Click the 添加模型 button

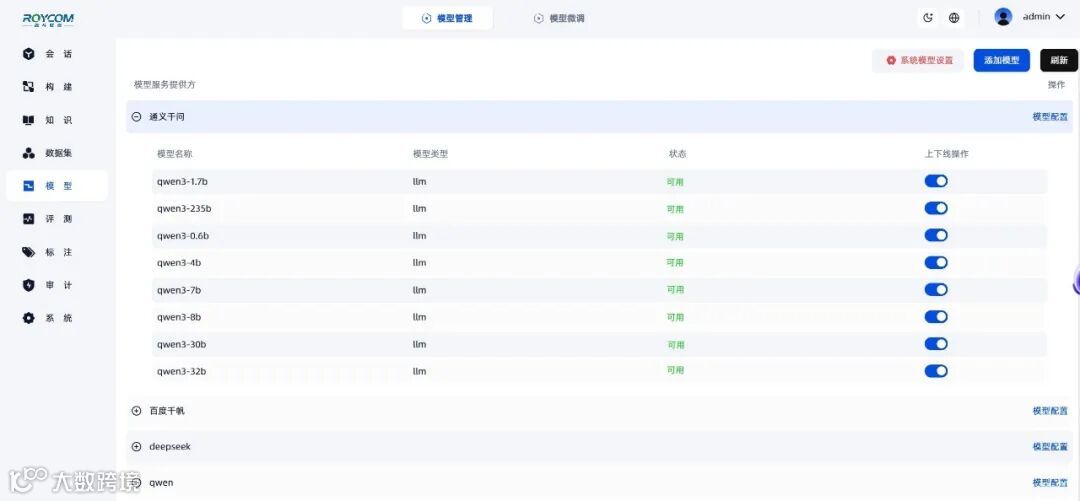click(1001, 61)
